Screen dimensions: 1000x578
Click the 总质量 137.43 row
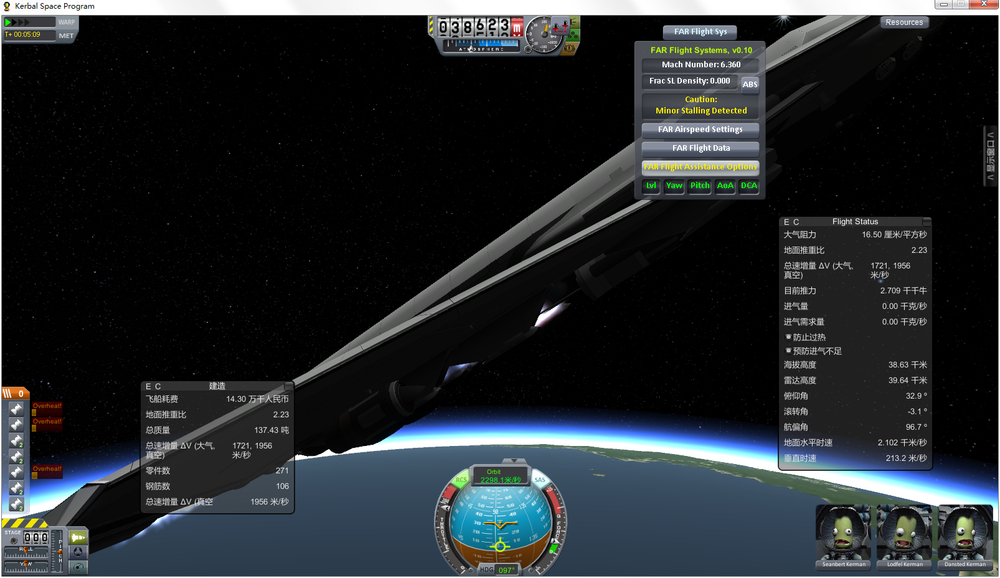click(217, 430)
